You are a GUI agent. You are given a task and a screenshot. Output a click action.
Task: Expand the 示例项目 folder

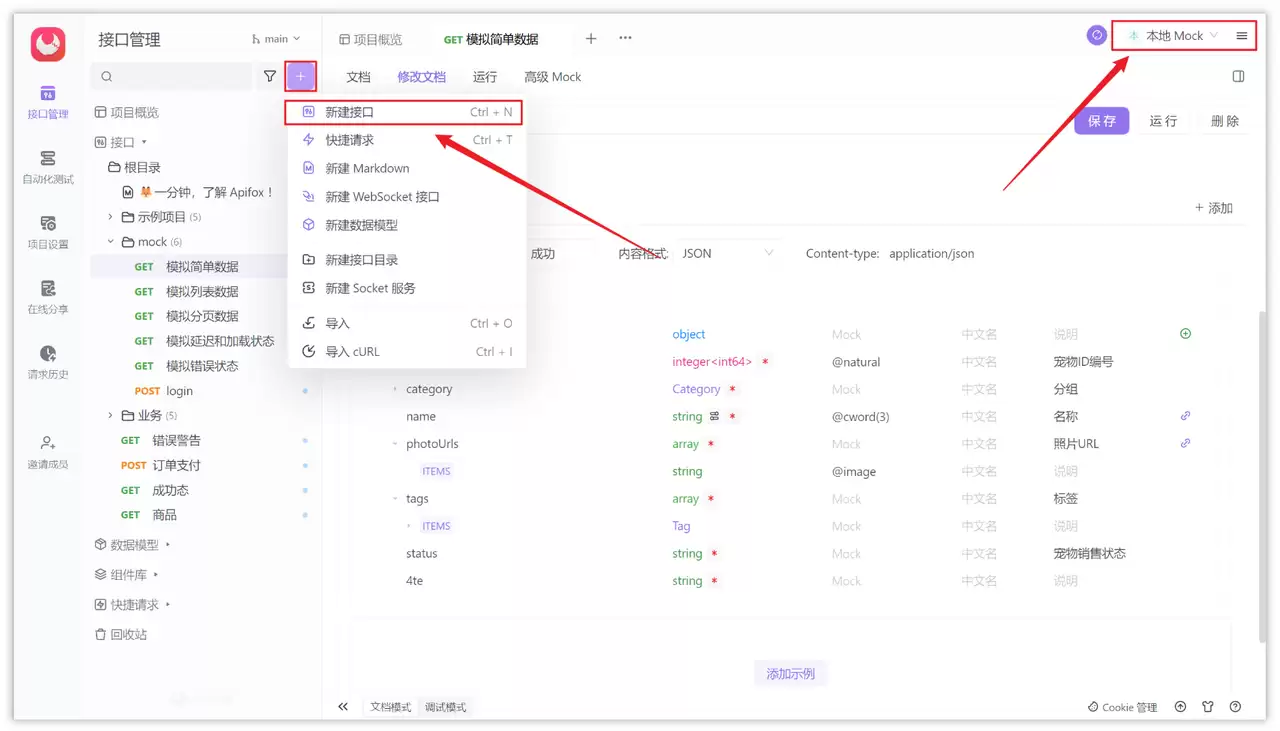point(110,217)
